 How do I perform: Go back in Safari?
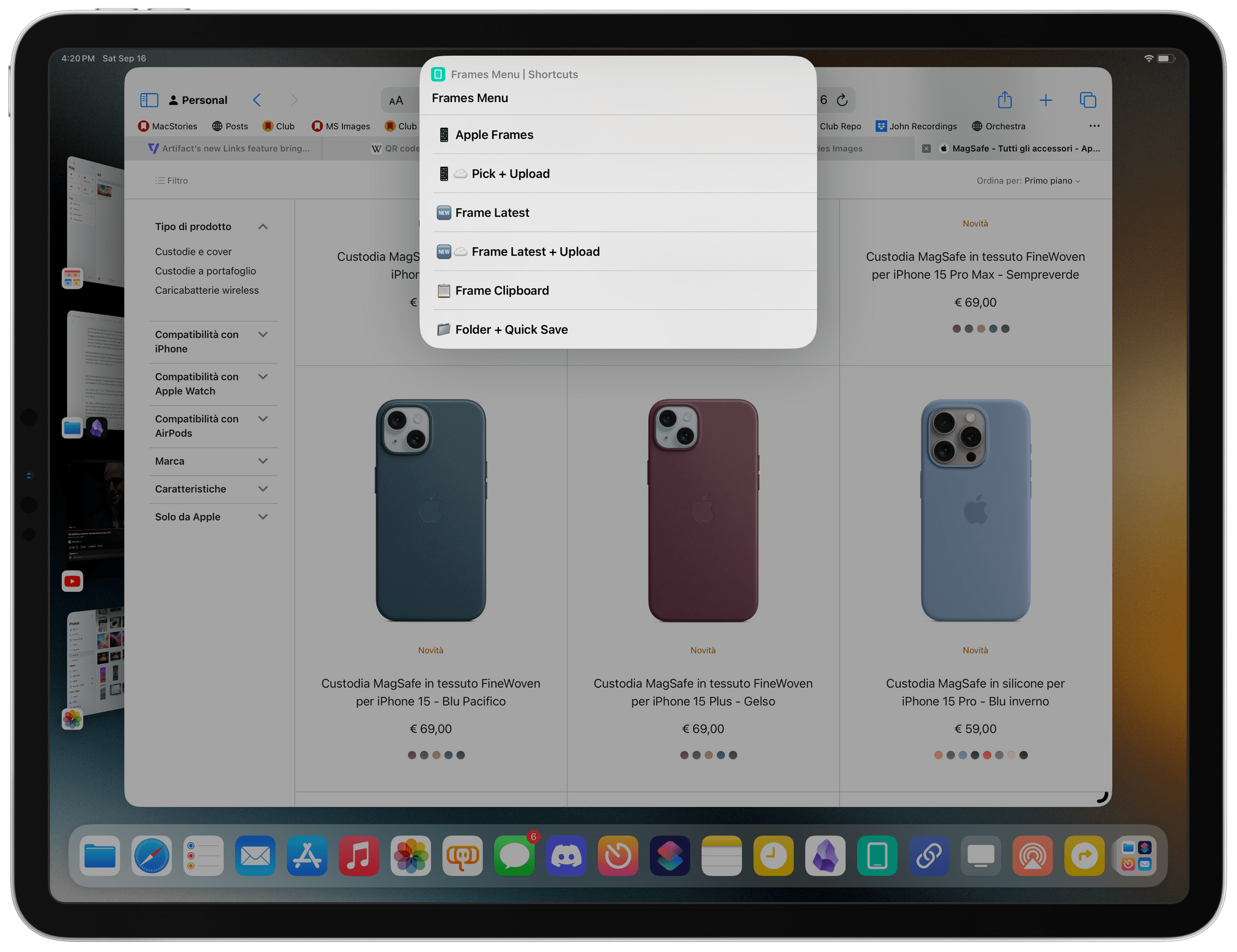(x=257, y=100)
